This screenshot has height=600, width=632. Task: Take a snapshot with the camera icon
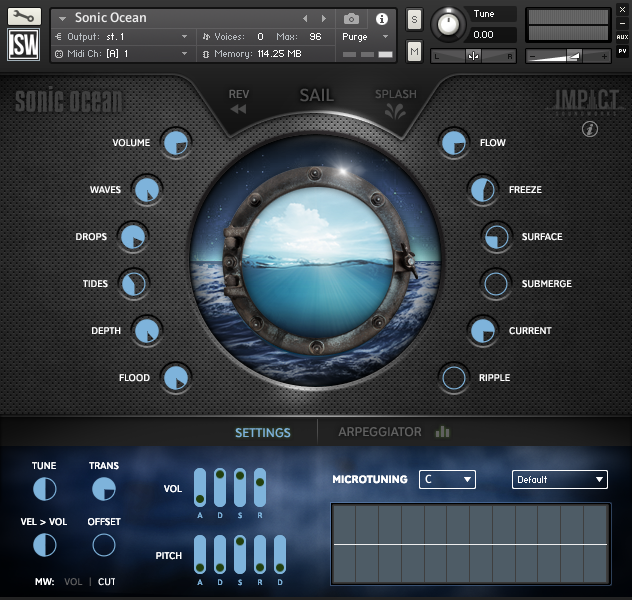(351, 19)
